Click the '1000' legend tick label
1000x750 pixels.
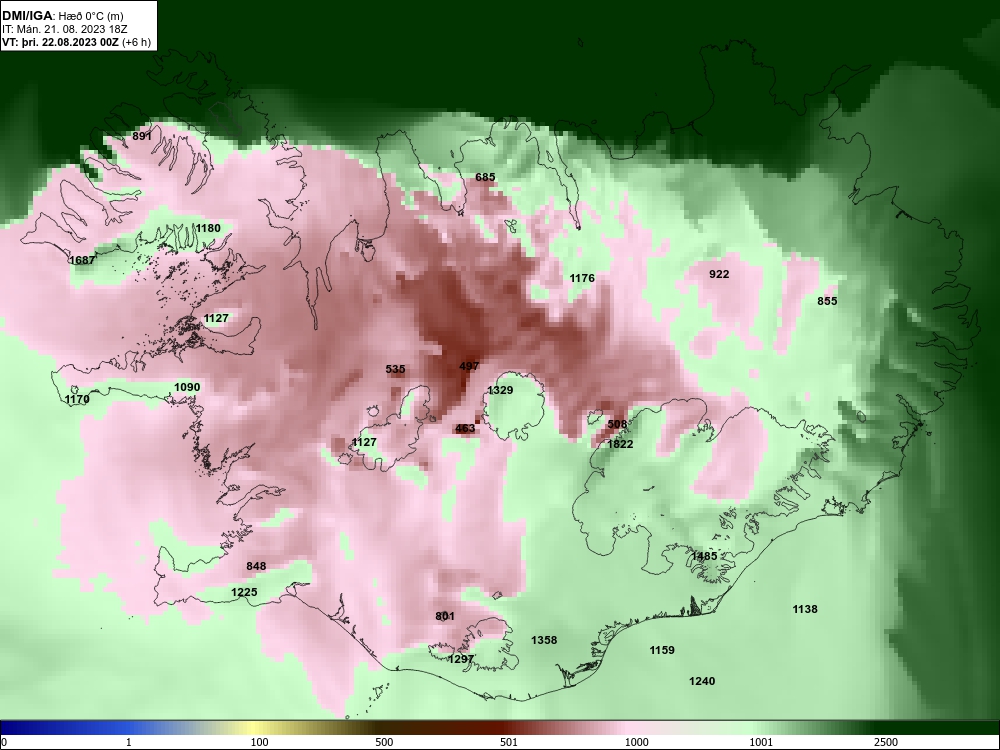pos(636,742)
